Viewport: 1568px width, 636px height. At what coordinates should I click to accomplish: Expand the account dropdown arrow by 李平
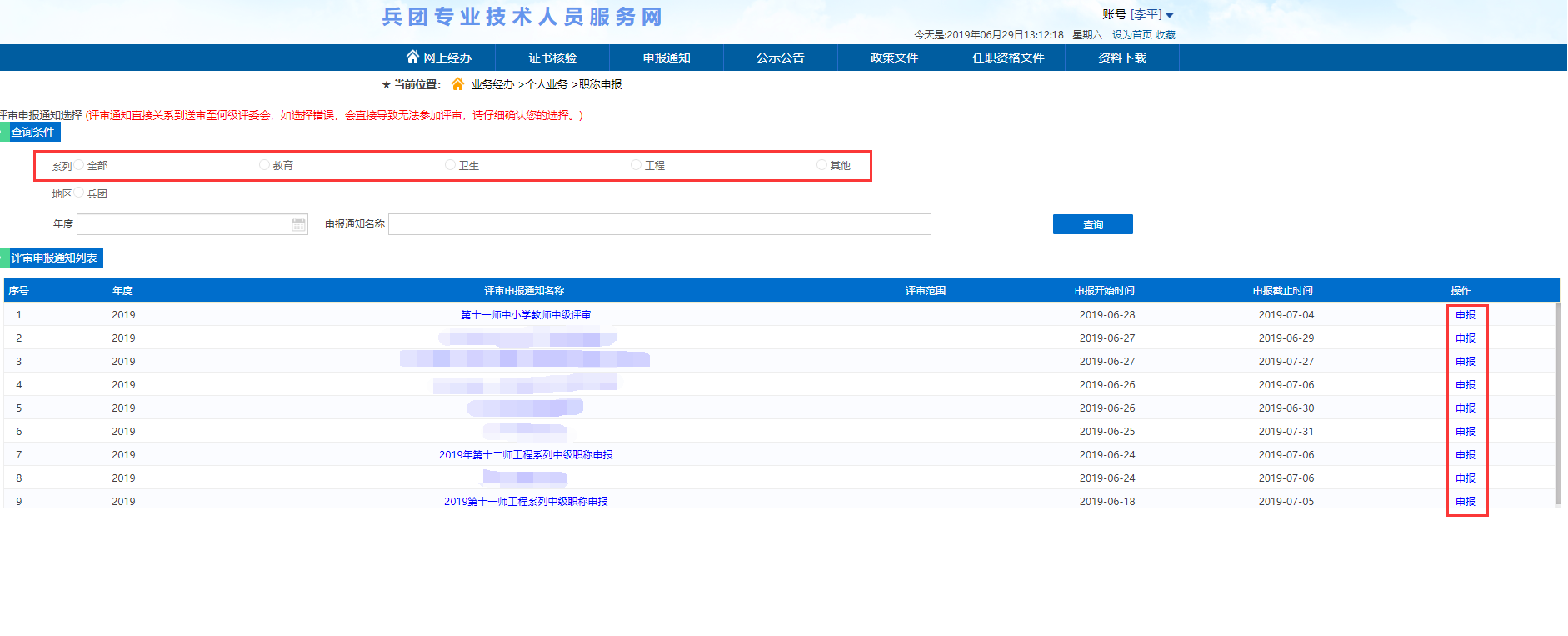(1170, 16)
